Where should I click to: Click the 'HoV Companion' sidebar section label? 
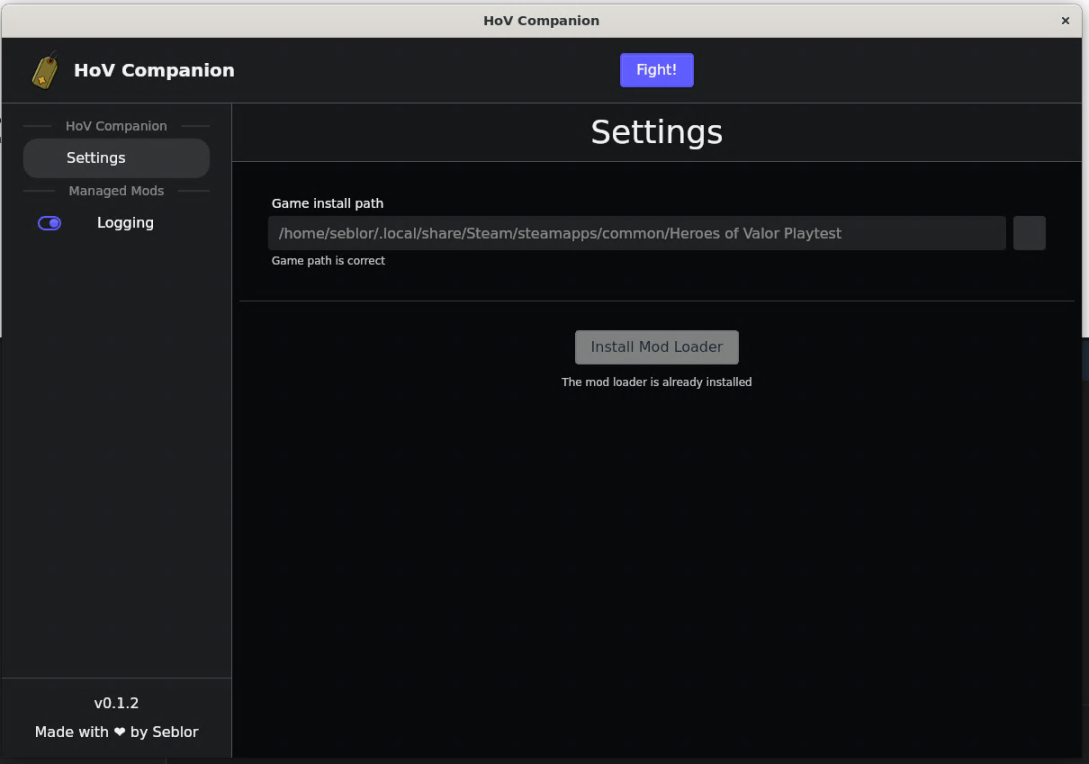(x=116, y=126)
